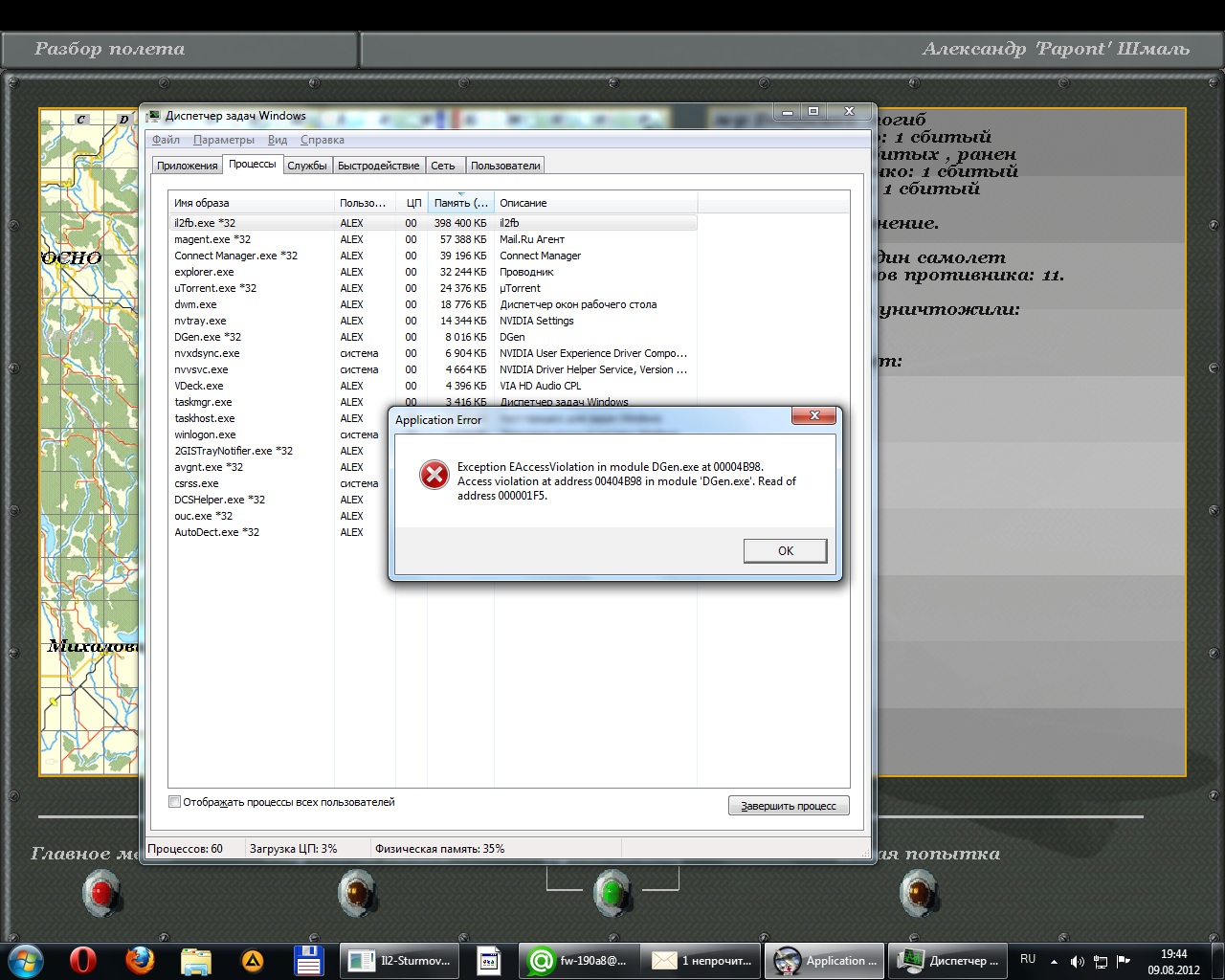
Task: Sort by the ЦП column header
Action: tap(412, 203)
